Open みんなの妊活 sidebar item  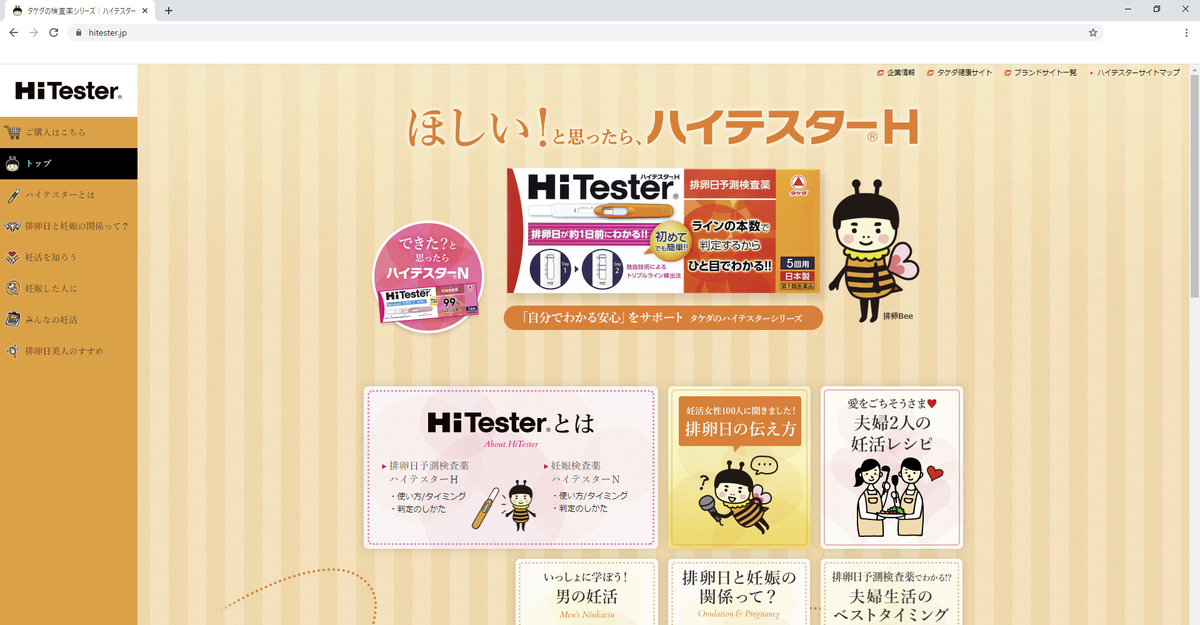pos(69,319)
